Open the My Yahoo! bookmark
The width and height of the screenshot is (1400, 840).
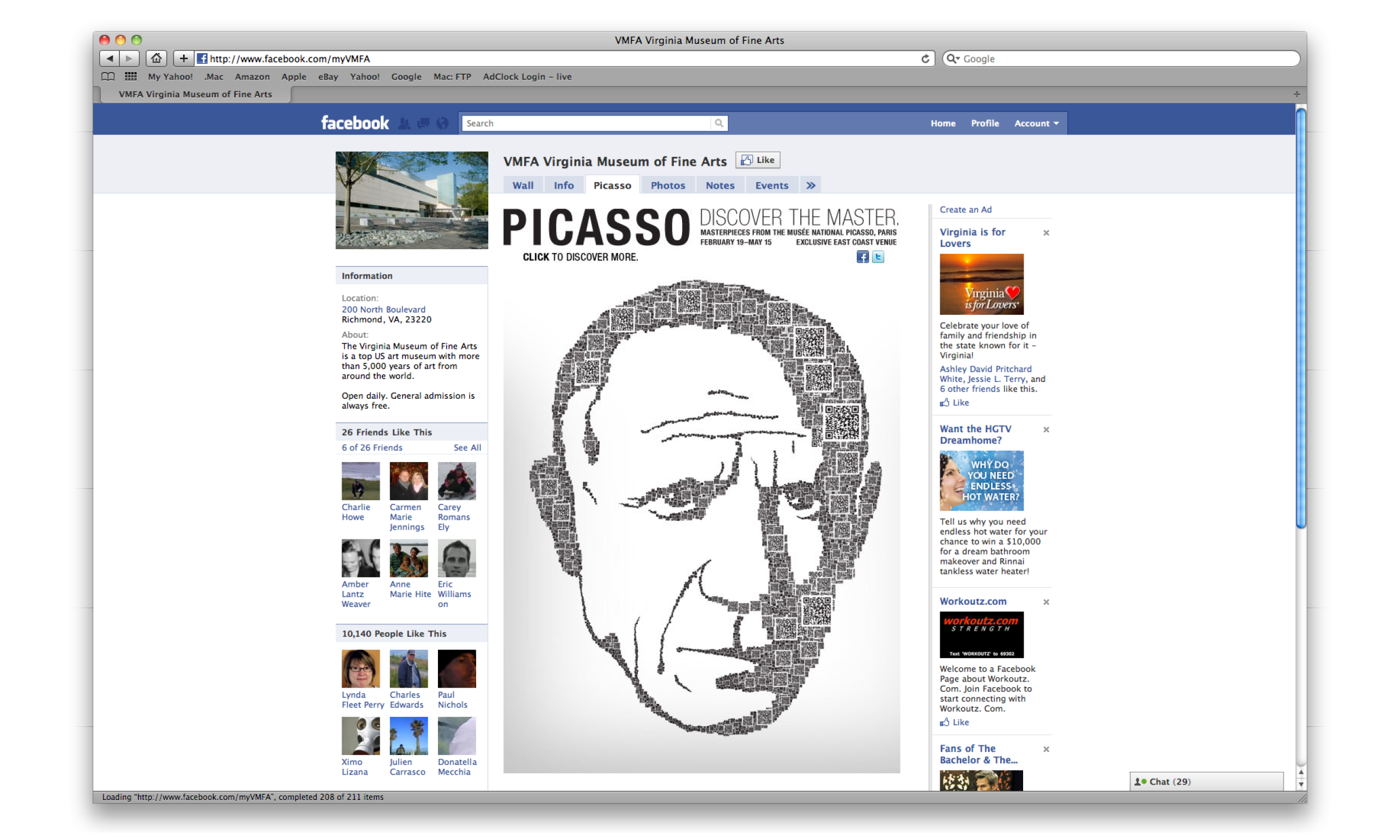click(x=170, y=76)
